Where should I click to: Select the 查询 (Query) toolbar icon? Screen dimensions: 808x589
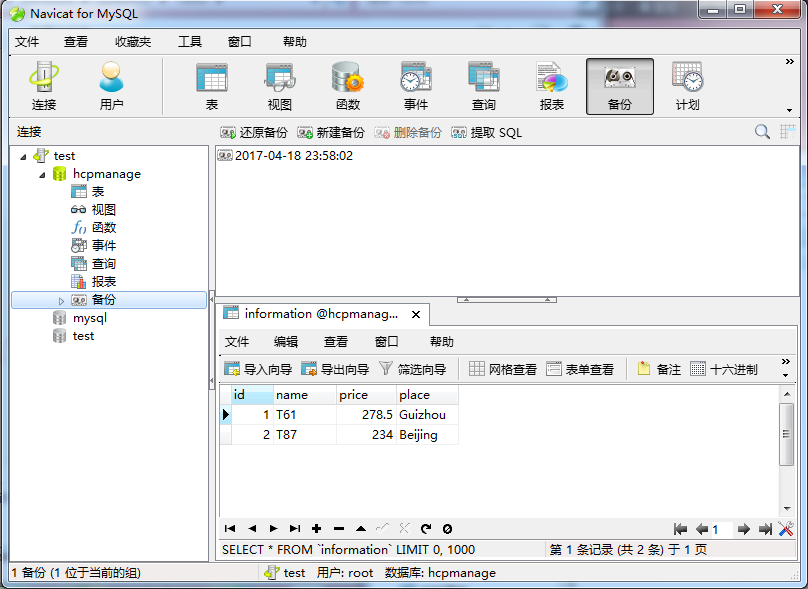(x=483, y=86)
